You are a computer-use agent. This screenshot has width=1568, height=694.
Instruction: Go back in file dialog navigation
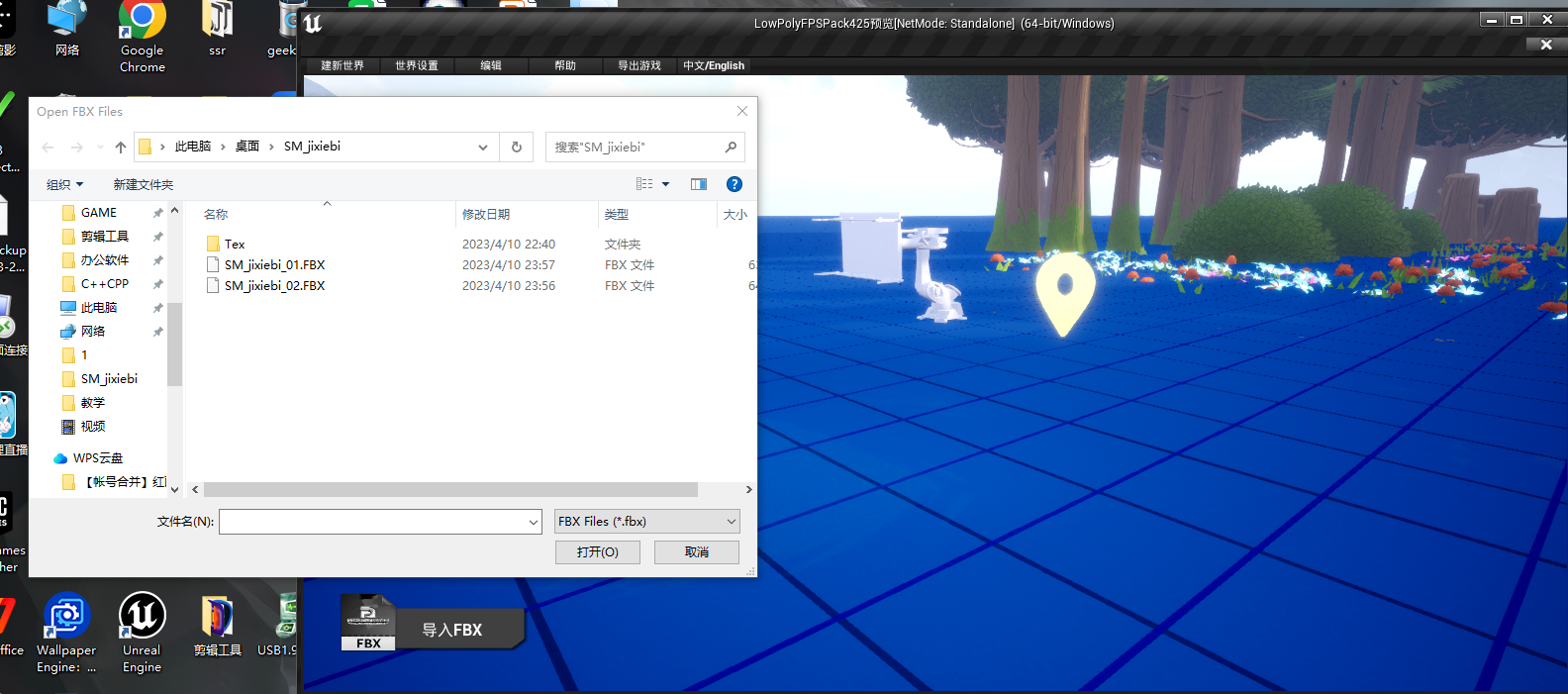point(48,148)
